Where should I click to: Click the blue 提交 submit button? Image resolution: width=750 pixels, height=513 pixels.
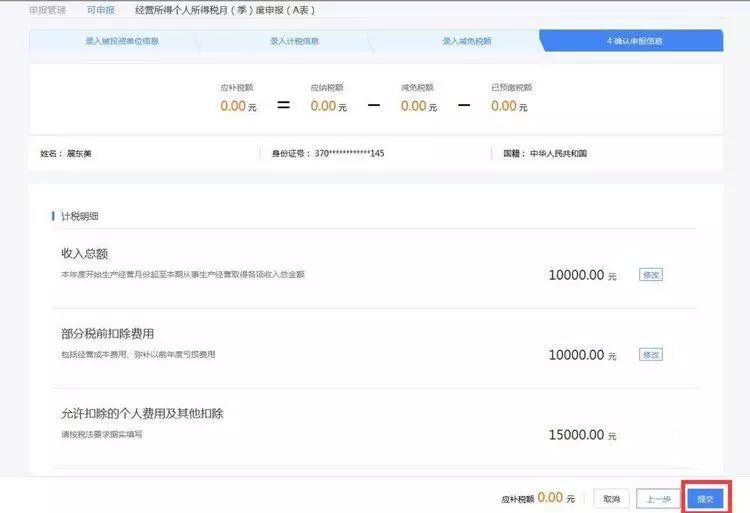point(706,499)
